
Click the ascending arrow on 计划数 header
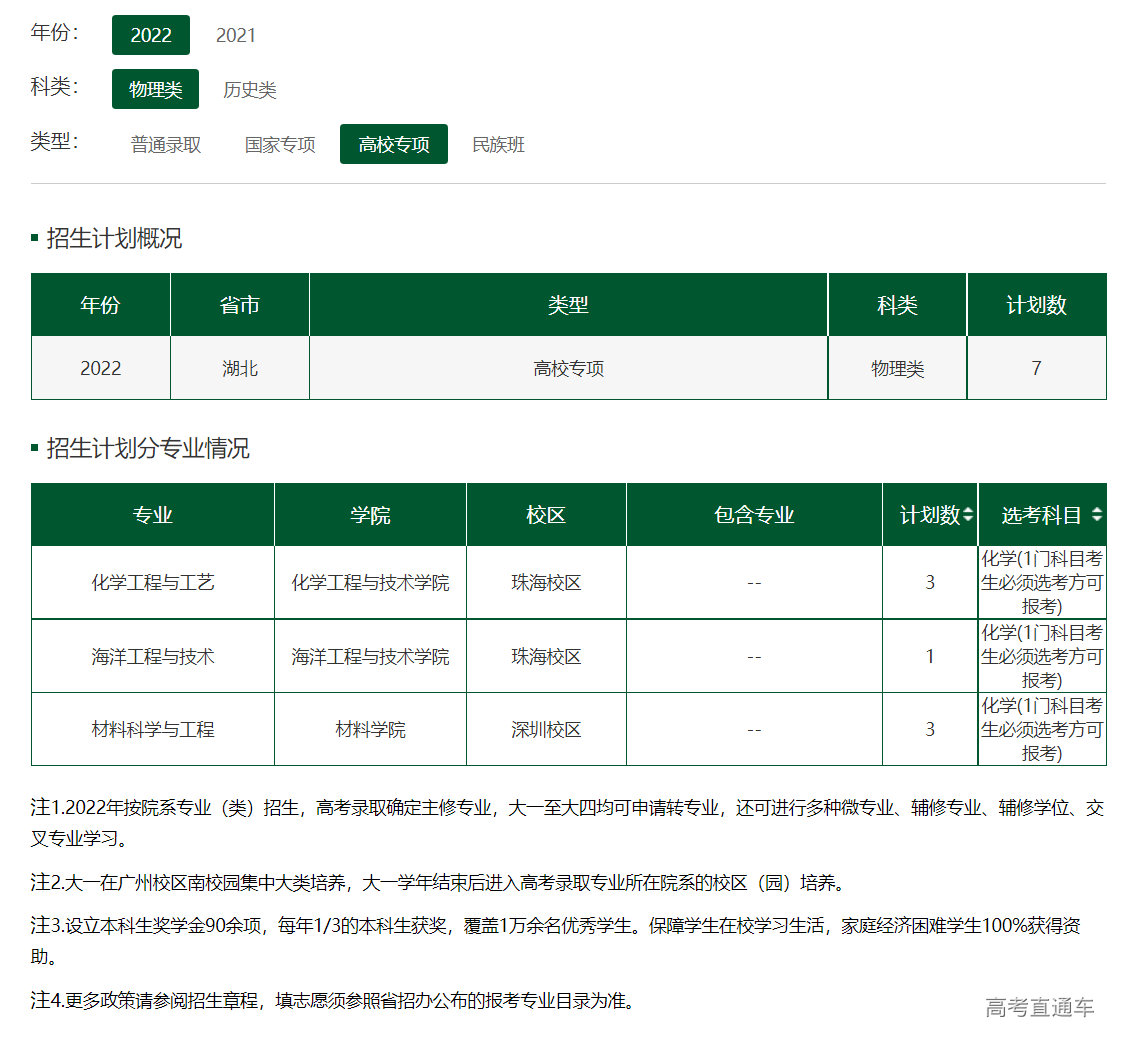966,509
